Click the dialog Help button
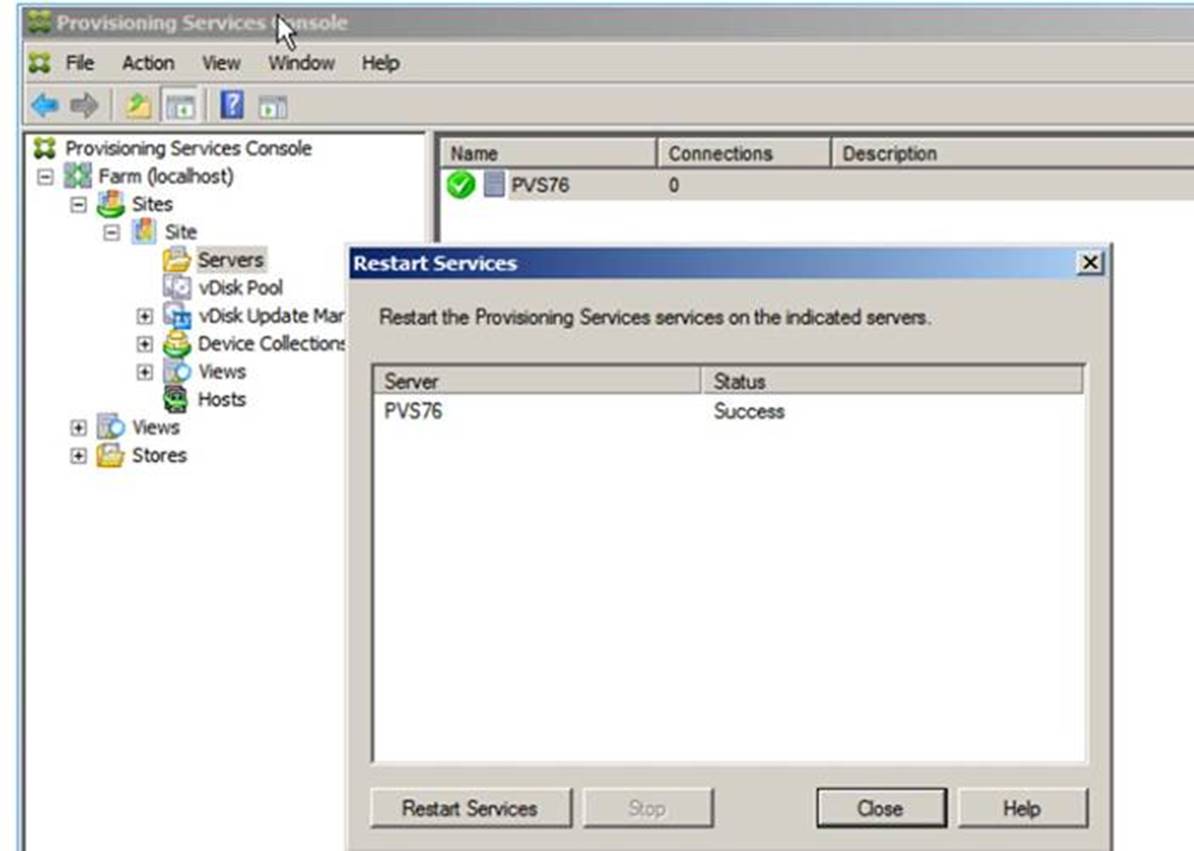This screenshot has width=1194, height=851. pos(1021,808)
